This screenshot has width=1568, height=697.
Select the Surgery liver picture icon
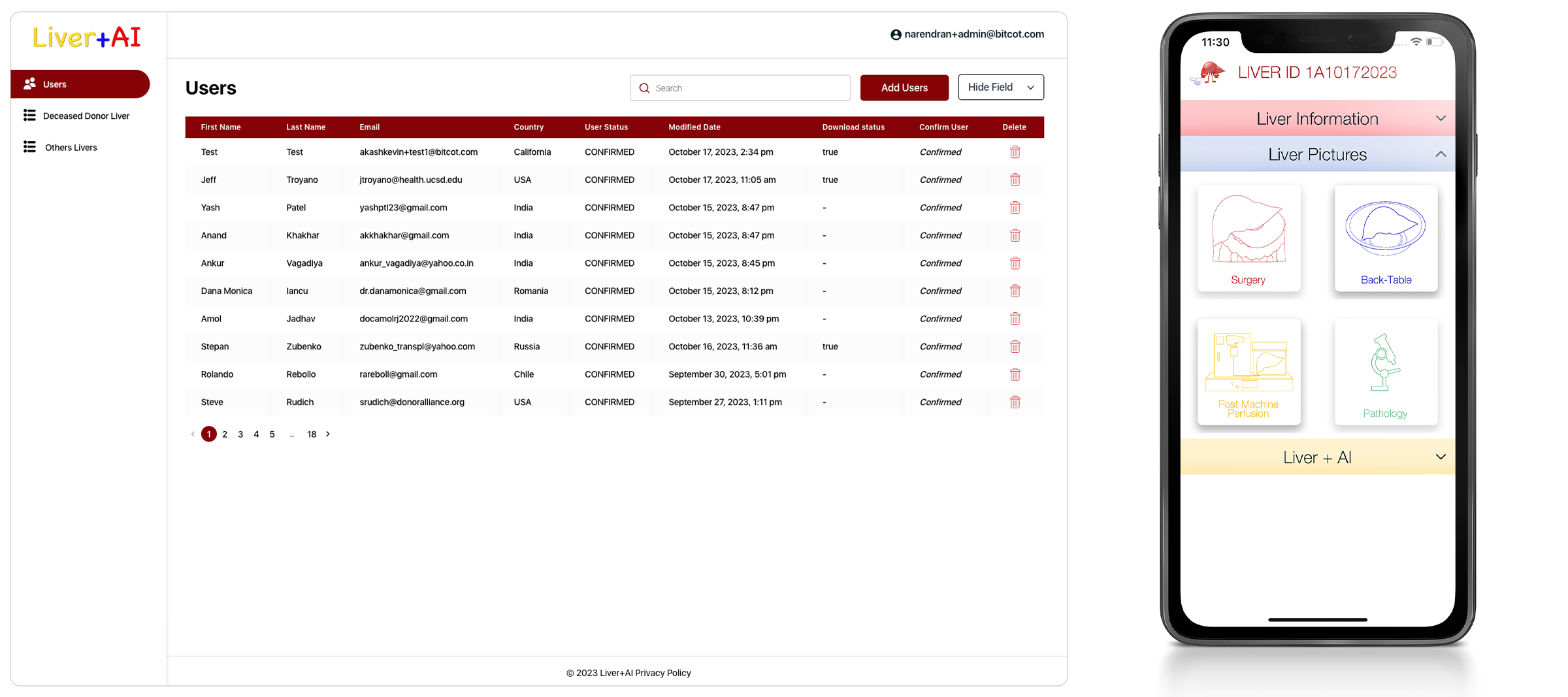point(1249,238)
